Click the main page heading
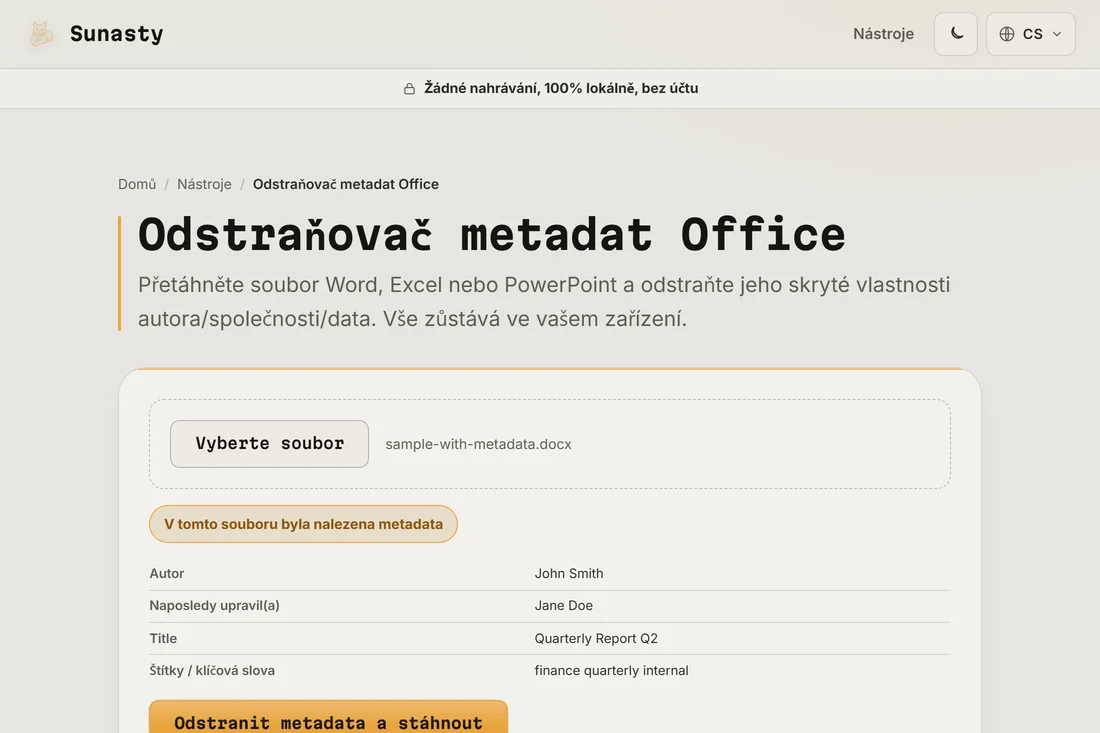This screenshot has height=733, width=1100. [x=492, y=234]
